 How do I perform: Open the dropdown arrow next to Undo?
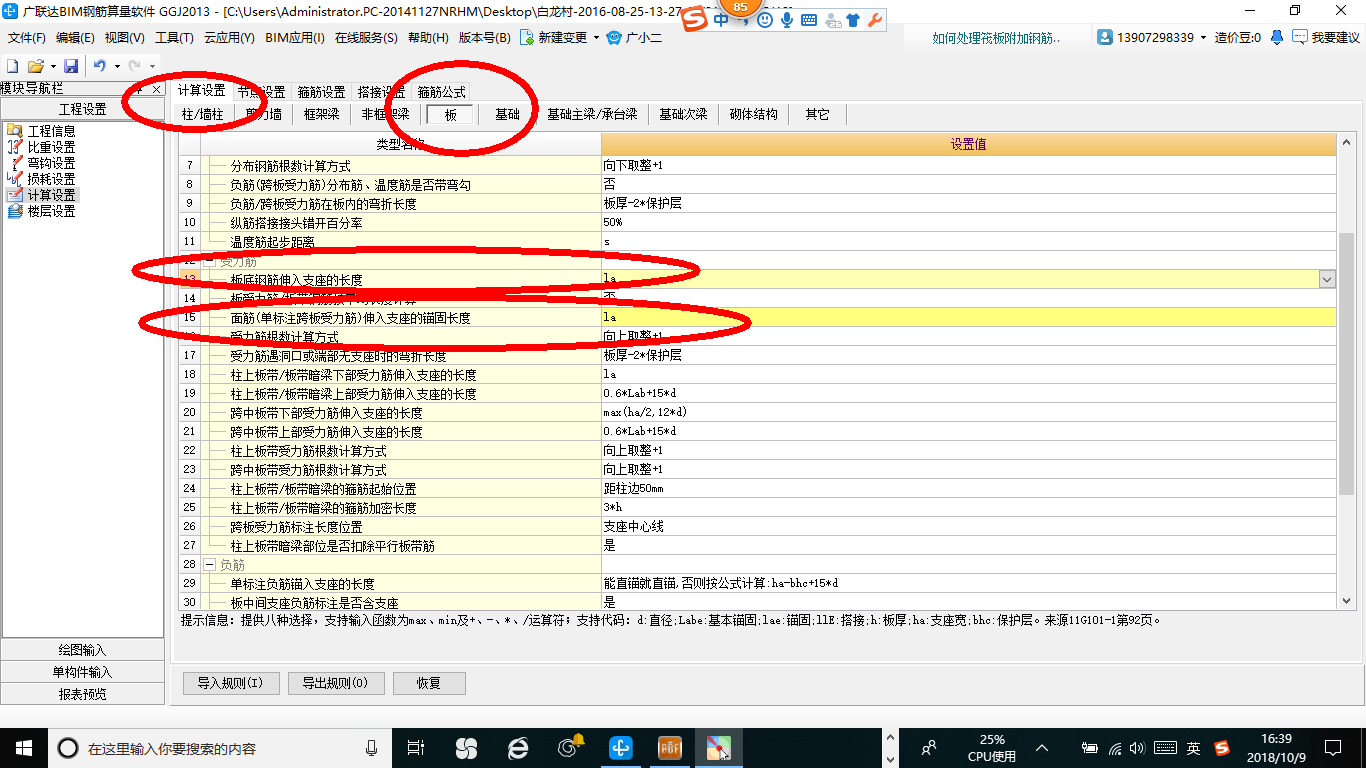pyautogui.click(x=117, y=66)
